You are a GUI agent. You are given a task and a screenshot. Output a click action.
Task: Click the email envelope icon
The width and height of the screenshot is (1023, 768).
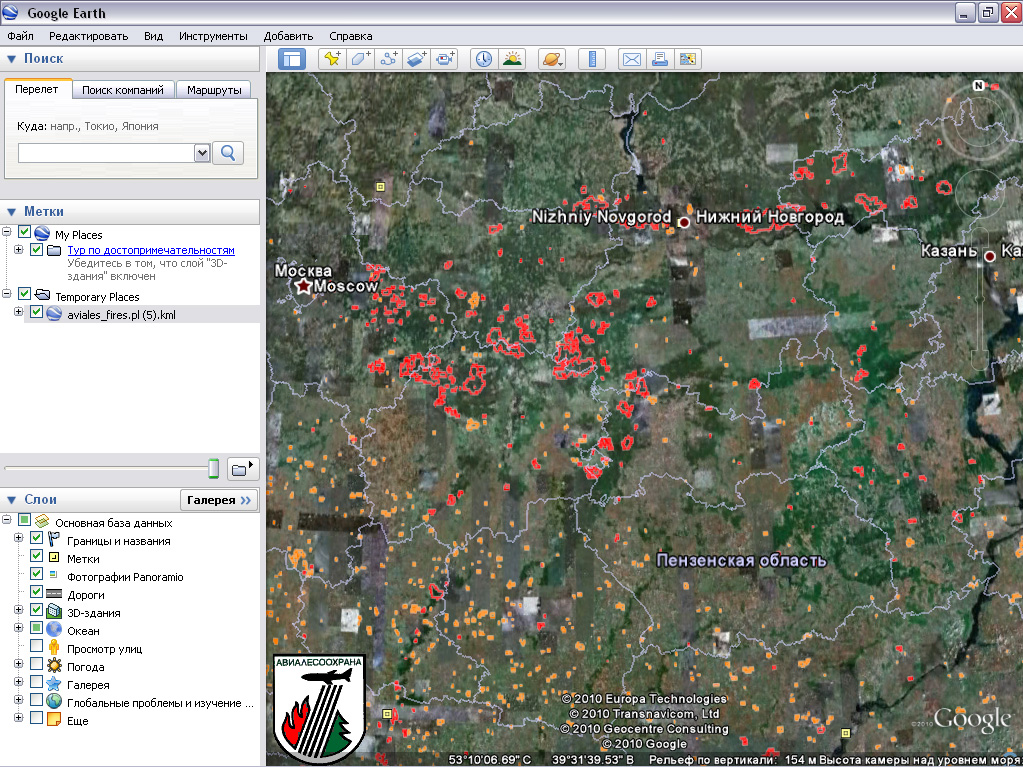(x=632, y=59)
